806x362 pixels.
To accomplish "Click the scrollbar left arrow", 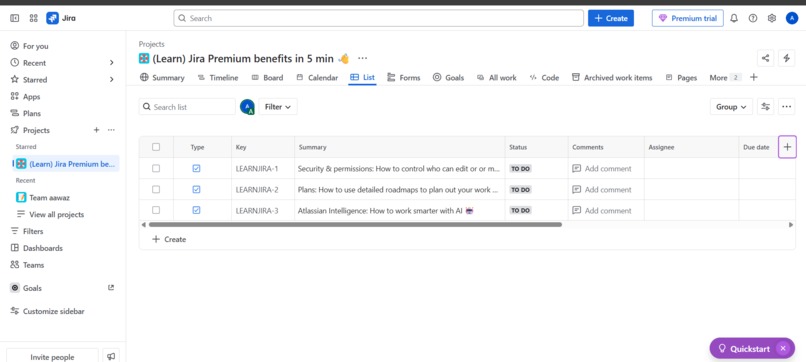I will tap(143, 225).
